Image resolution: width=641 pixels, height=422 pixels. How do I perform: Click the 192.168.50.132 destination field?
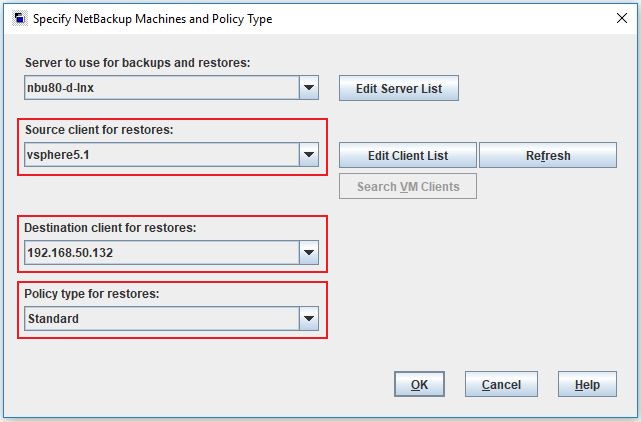[162, 253]
